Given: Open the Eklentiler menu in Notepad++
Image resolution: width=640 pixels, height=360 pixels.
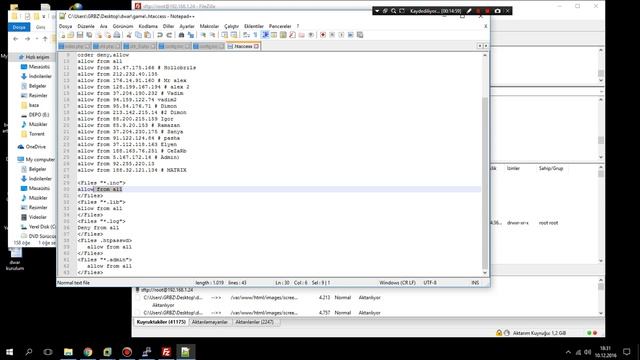Looking at the screenshot, I should pos(254,26).
